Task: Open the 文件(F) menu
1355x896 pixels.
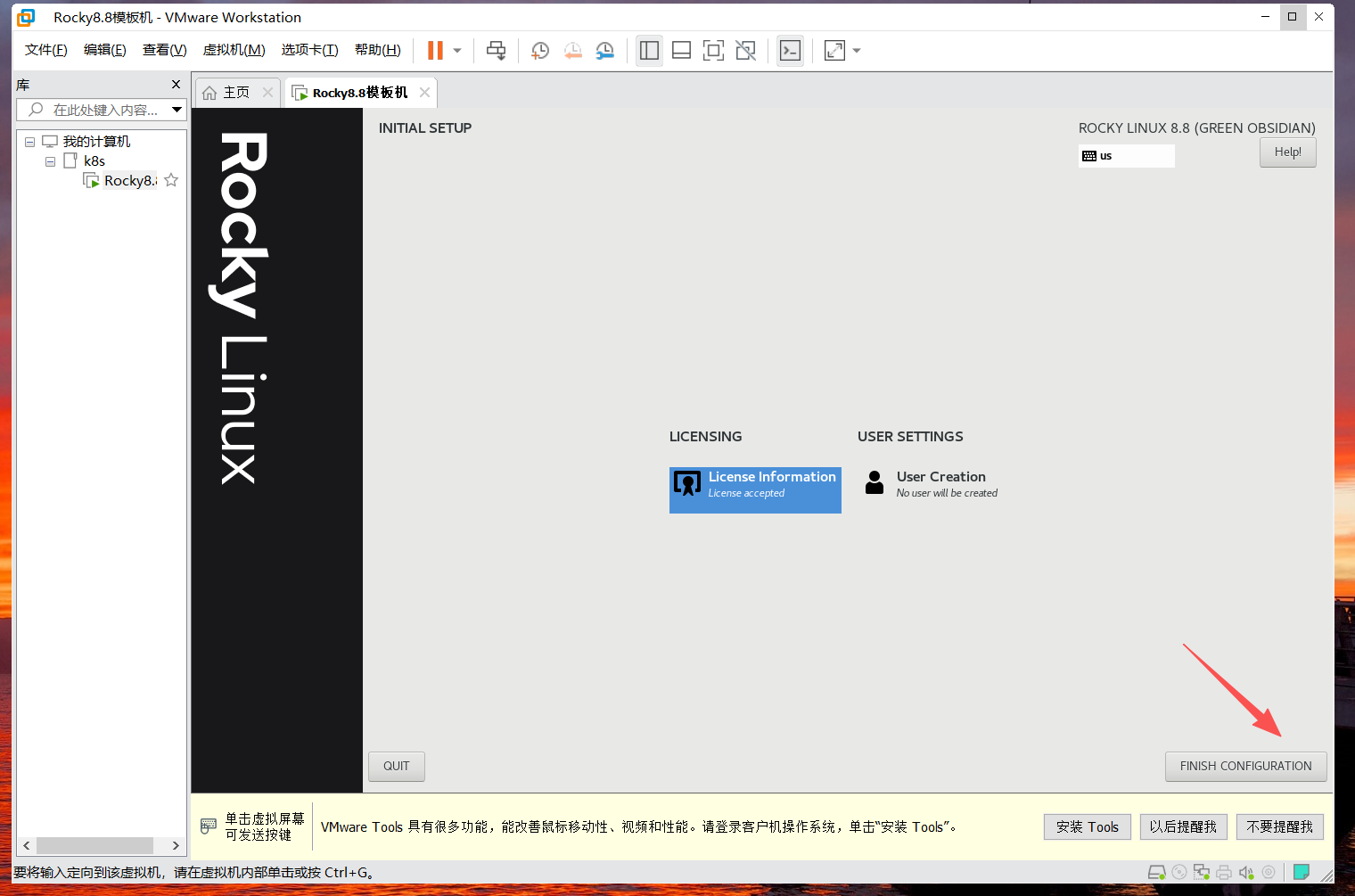Action: coord(46,50)
